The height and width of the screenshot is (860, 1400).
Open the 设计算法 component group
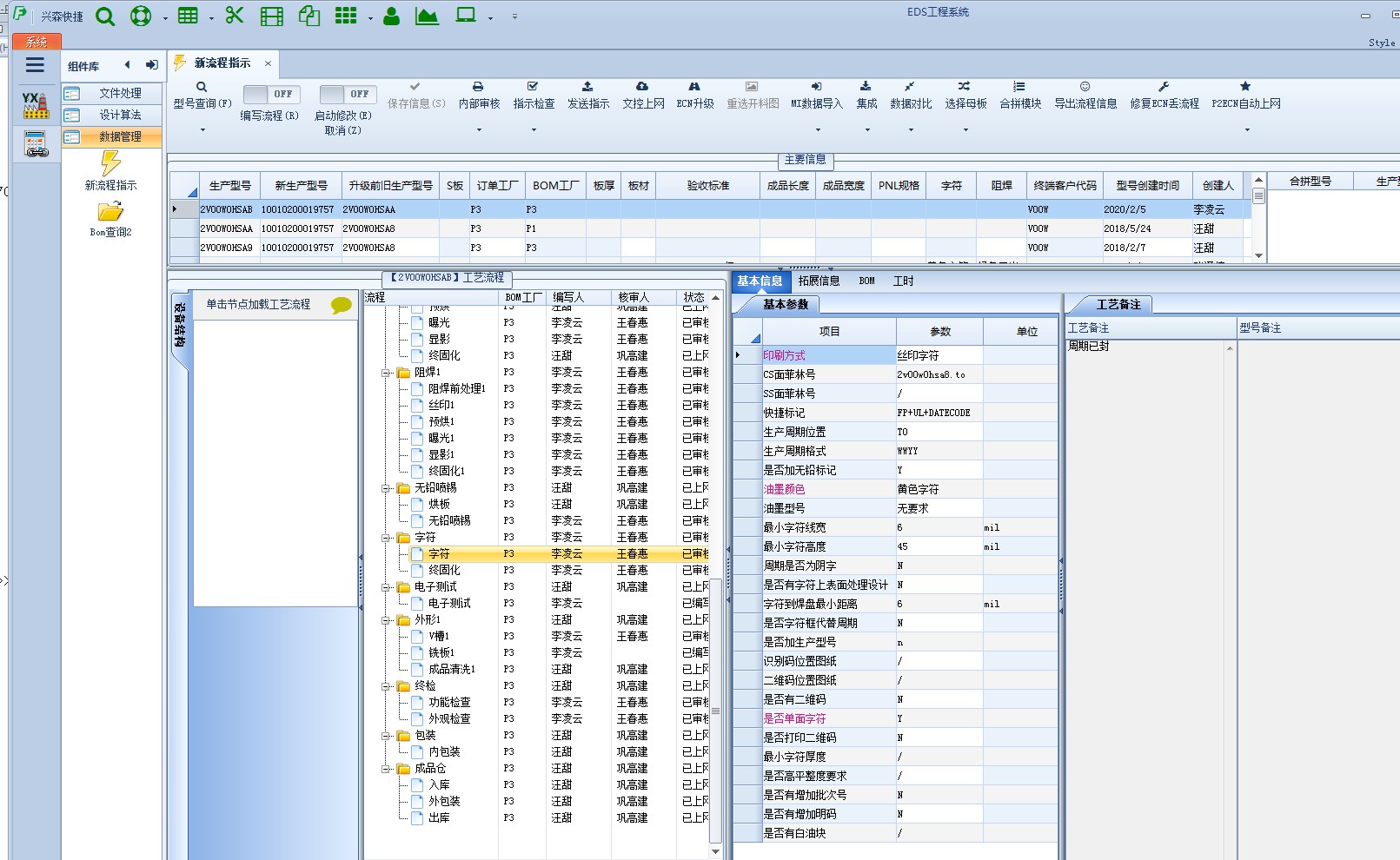click(112, 115)
